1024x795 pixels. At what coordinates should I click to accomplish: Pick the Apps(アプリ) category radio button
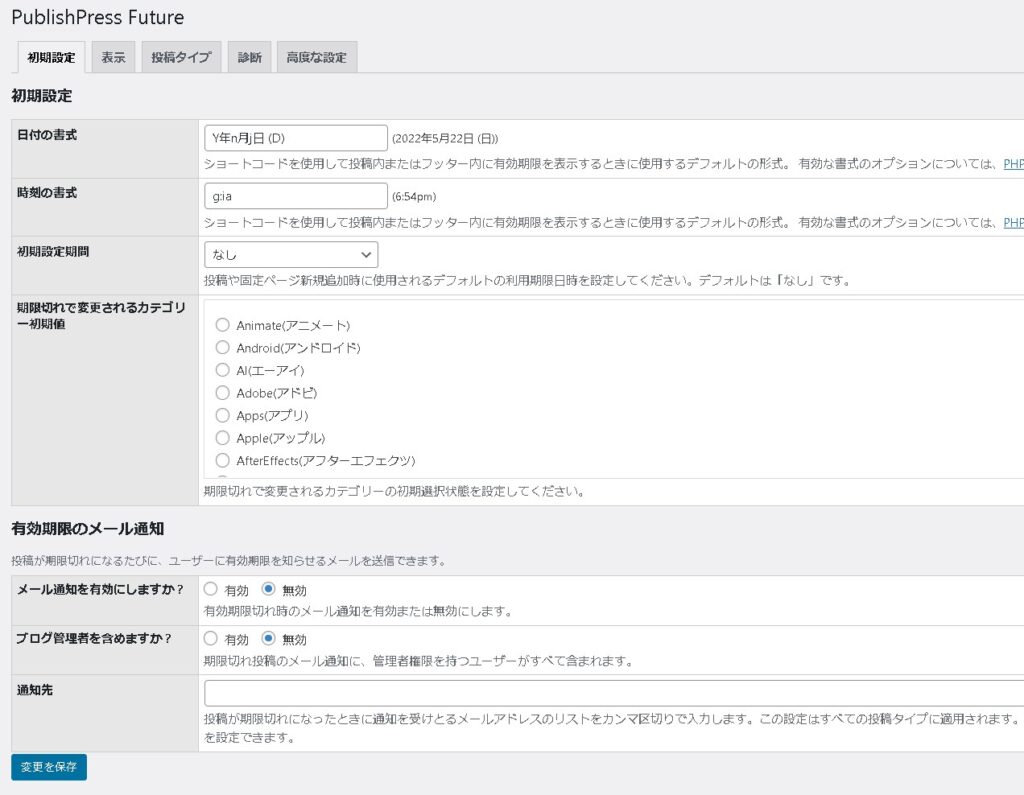point(223,415)
